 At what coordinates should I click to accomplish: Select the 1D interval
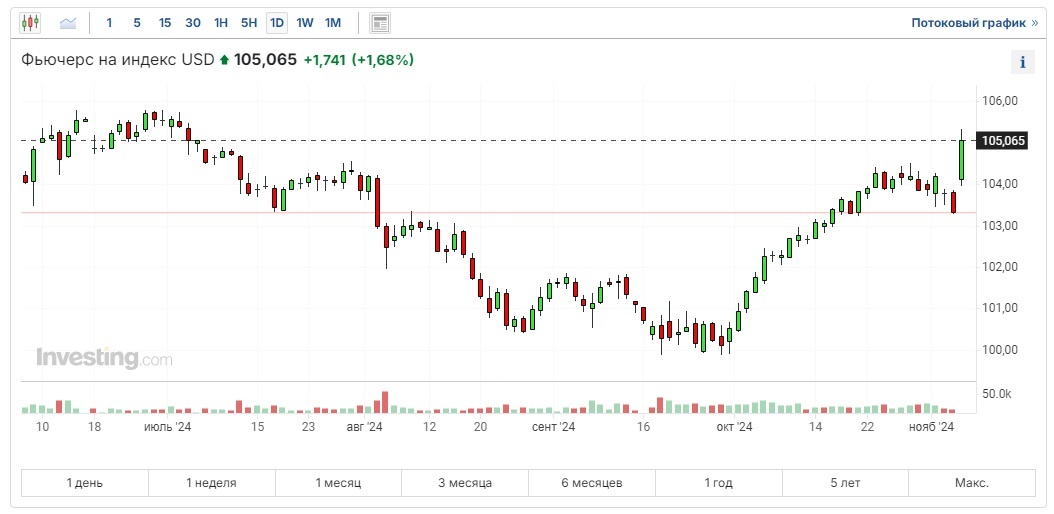277,23
